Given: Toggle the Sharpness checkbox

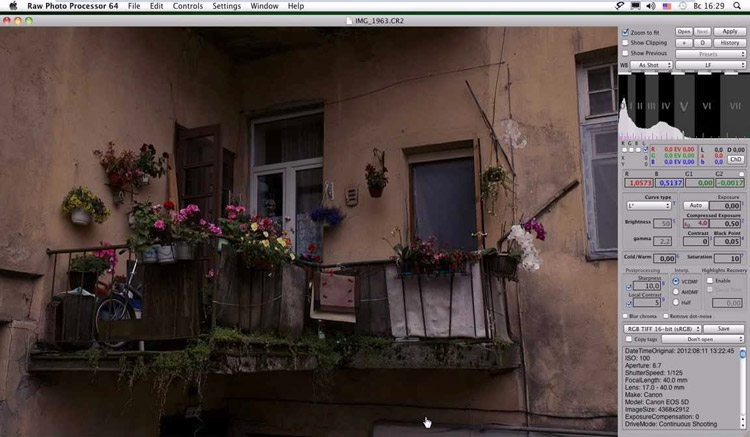Looking at the screenshot, I should [x=629, y=287].
